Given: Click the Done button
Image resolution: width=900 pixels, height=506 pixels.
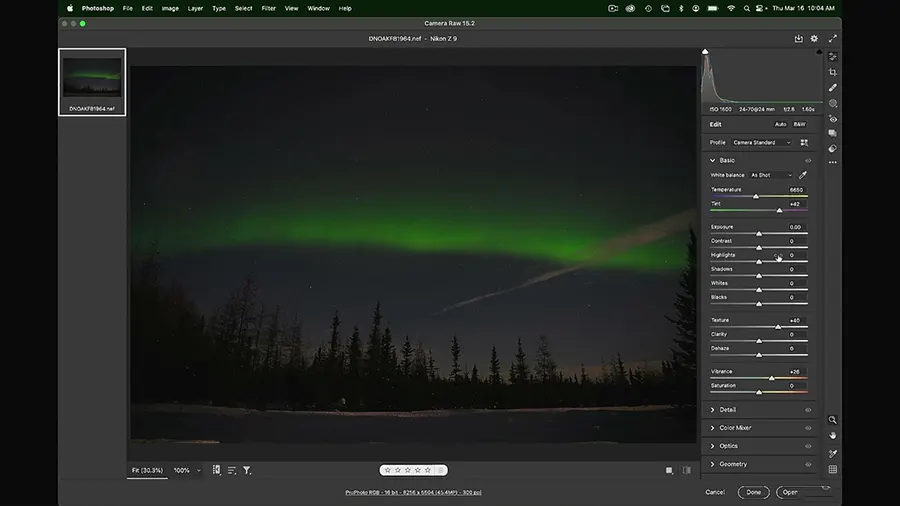Looking at the screenshot, I should [x=753, y=492].
